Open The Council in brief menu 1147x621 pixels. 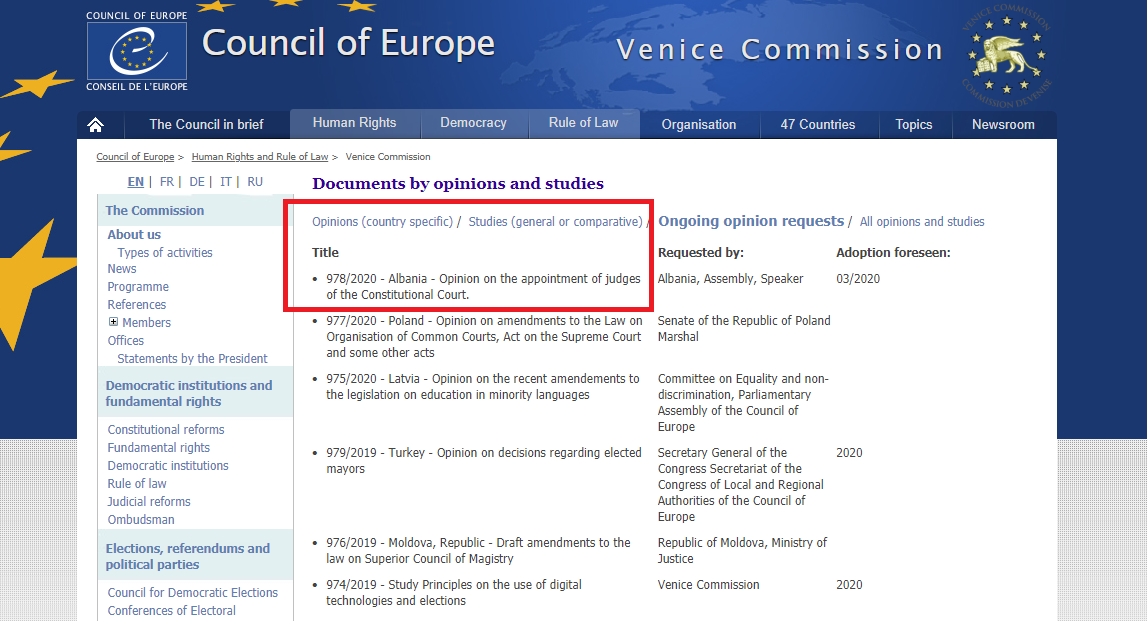coord(206,124)
